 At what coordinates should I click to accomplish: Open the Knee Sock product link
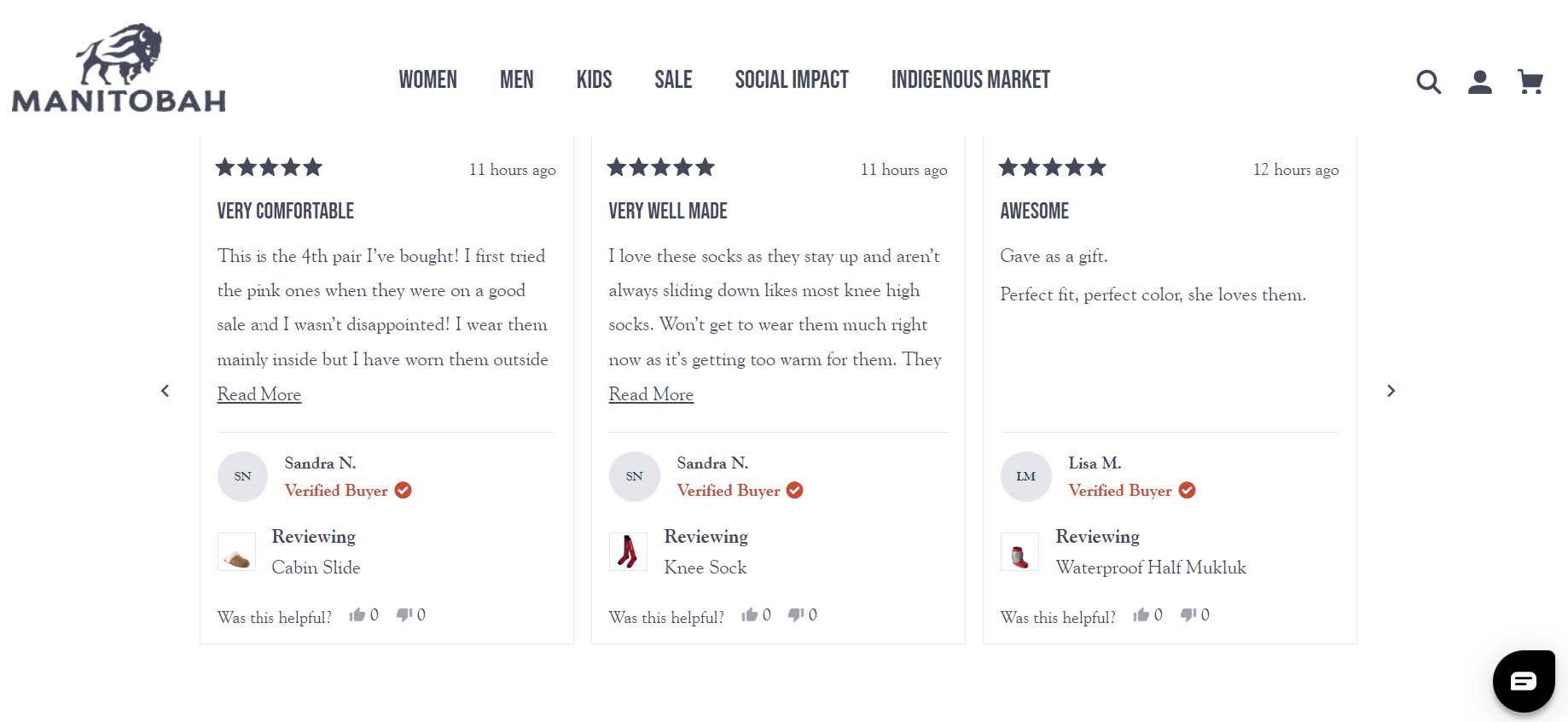point(706,567)
